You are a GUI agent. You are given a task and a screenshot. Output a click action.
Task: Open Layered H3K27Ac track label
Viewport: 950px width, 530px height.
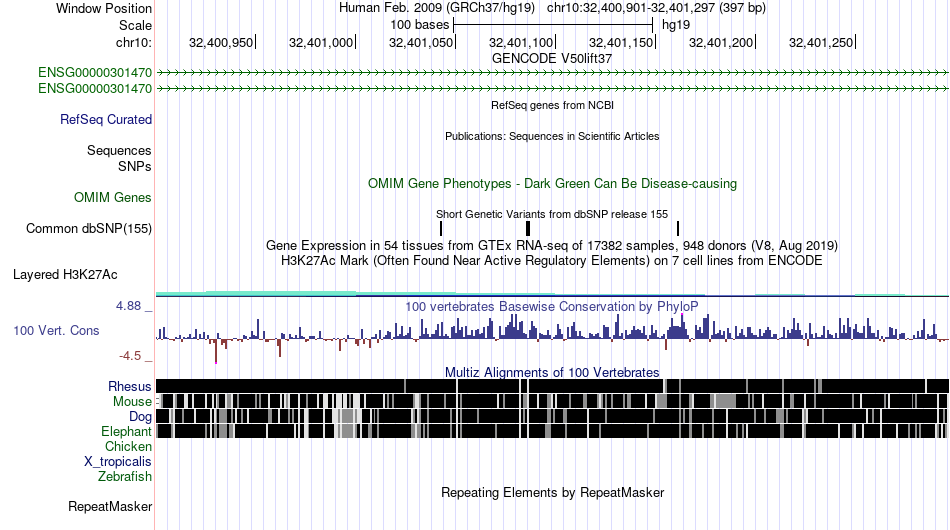point(65,274)
